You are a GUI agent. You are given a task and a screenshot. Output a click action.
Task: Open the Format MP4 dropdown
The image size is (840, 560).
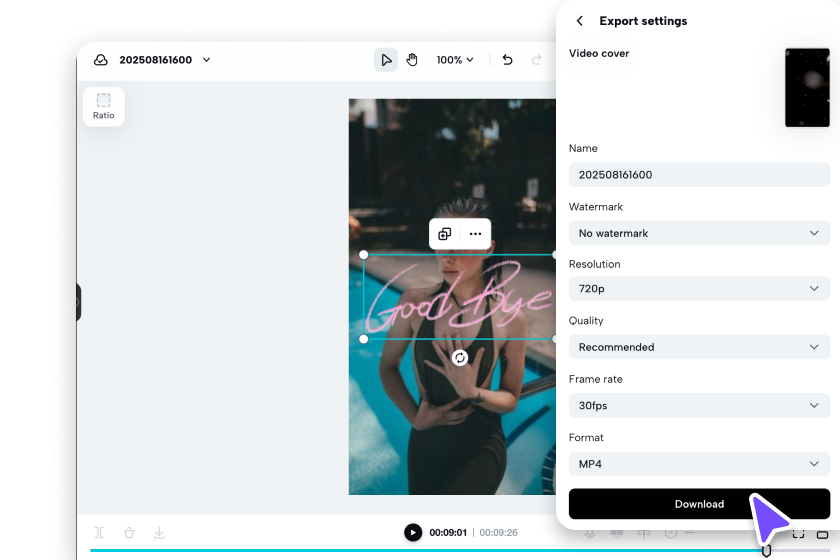(x=699, y=464)
